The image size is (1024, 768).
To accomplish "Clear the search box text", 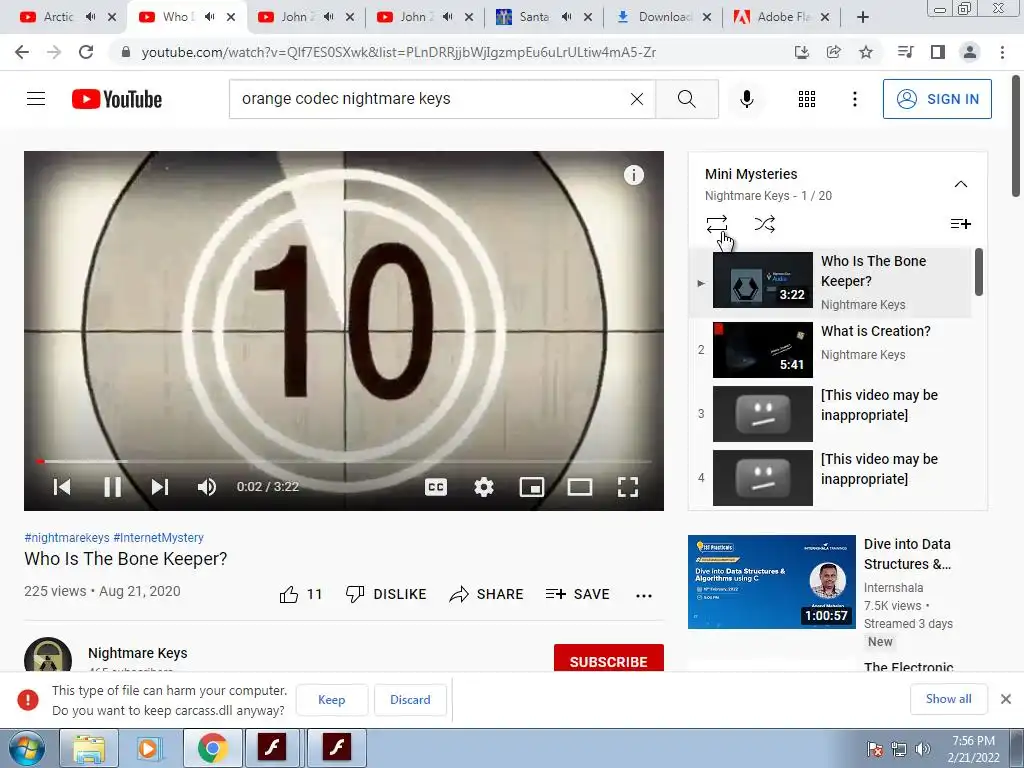I will click(637, 99).
